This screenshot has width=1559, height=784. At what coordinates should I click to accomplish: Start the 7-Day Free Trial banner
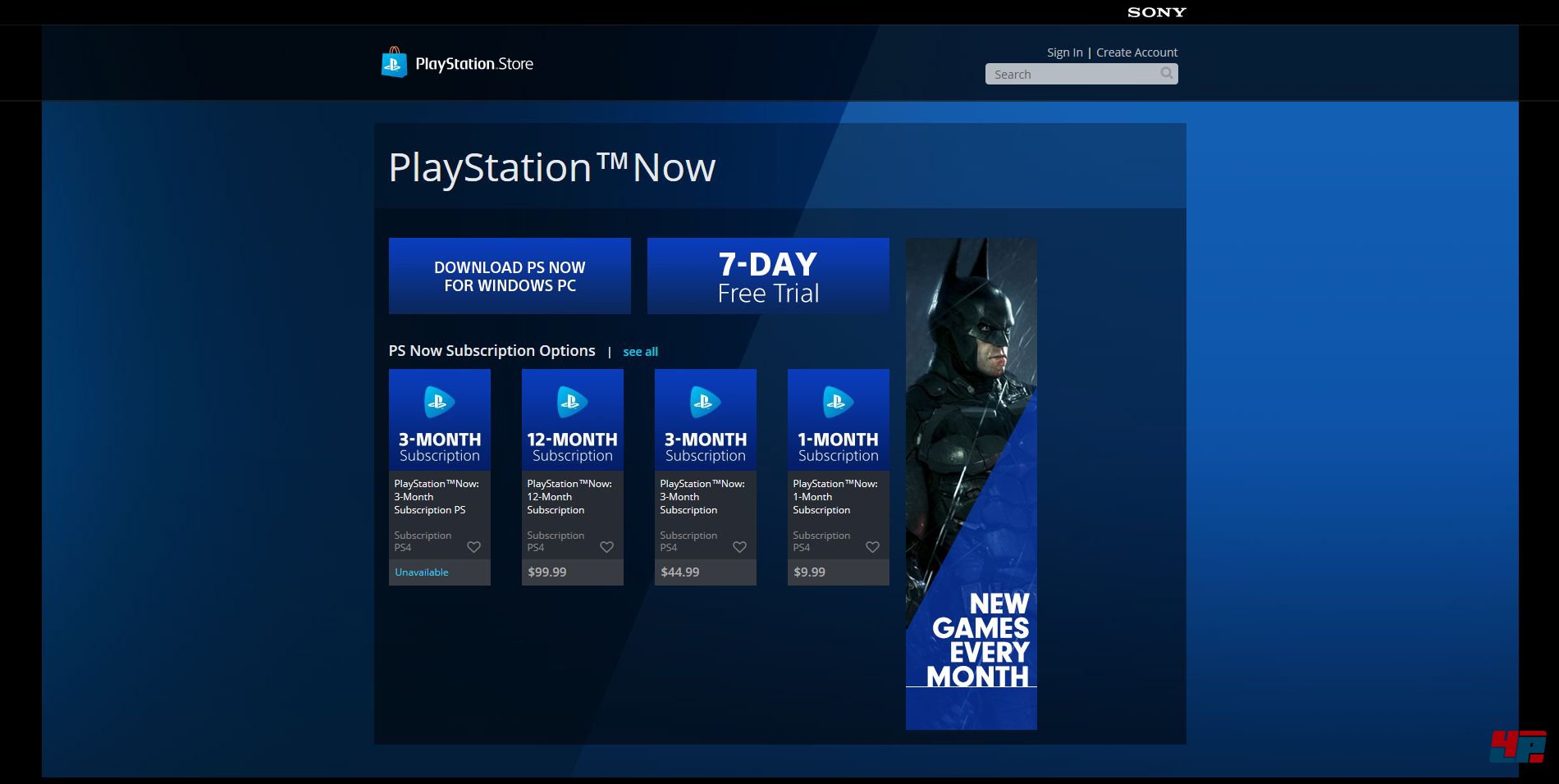coord(768,276)
